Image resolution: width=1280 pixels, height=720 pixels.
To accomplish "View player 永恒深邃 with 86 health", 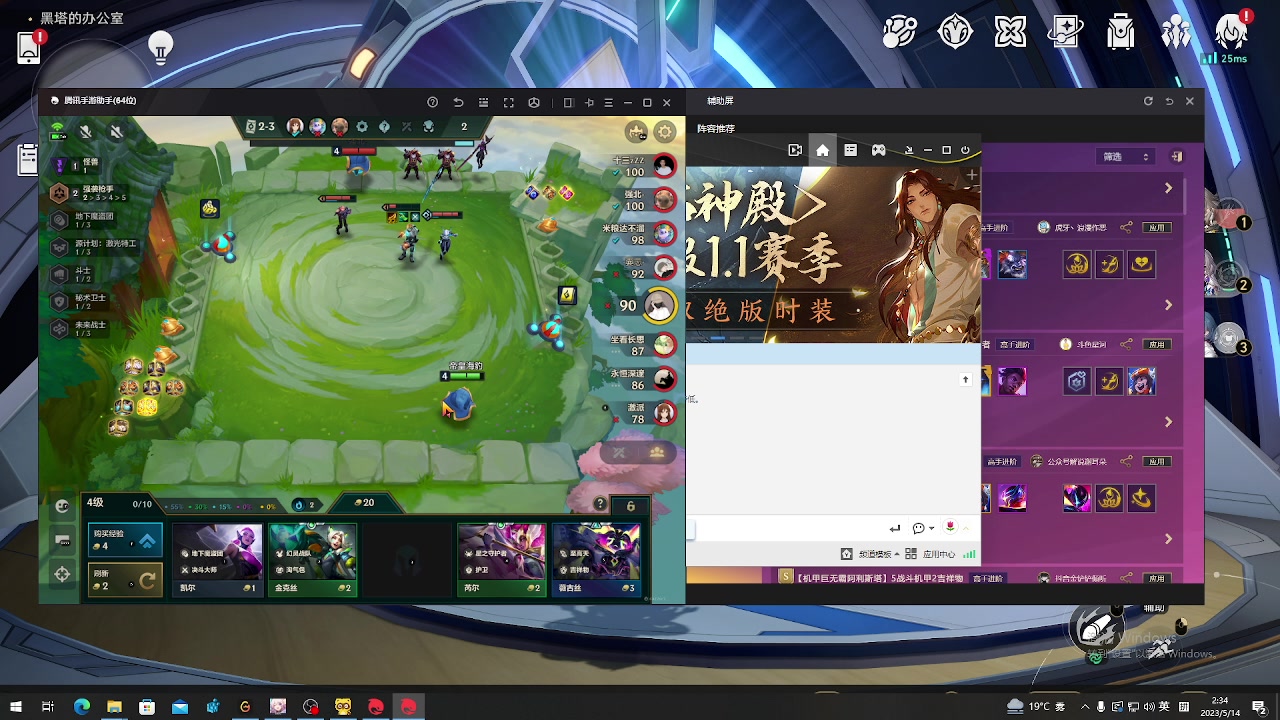I will (x=644, y=379).
